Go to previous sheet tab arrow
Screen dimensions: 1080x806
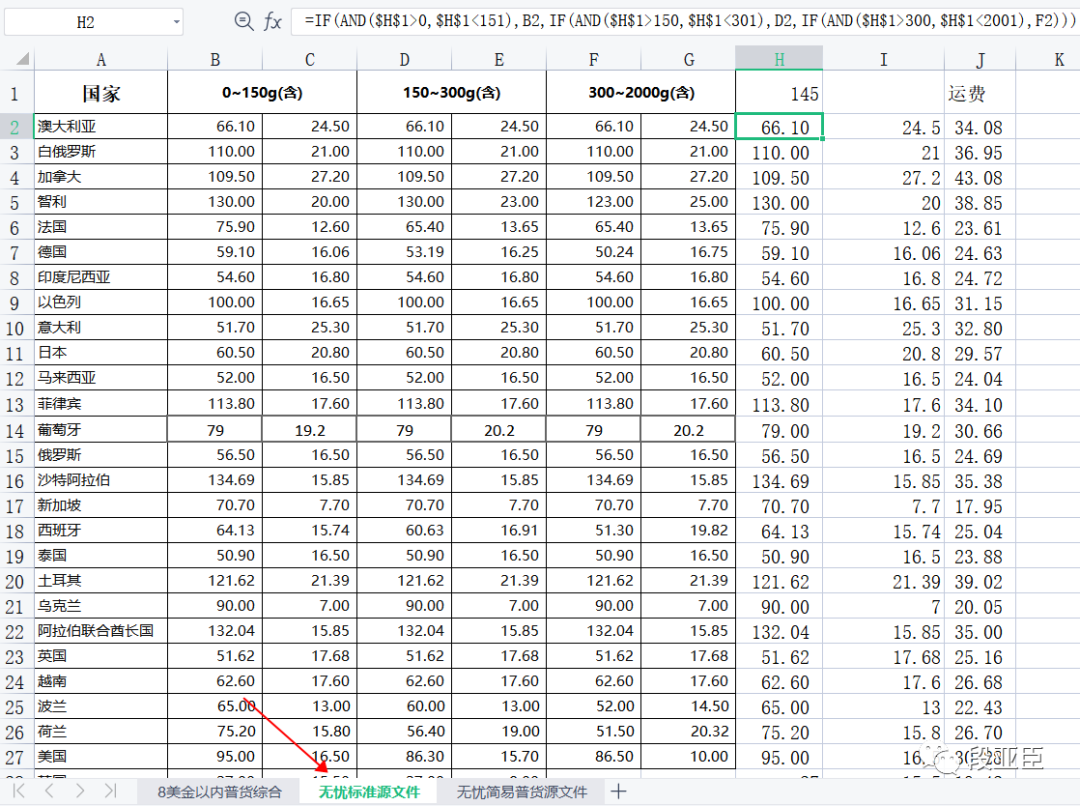point(49,791)
